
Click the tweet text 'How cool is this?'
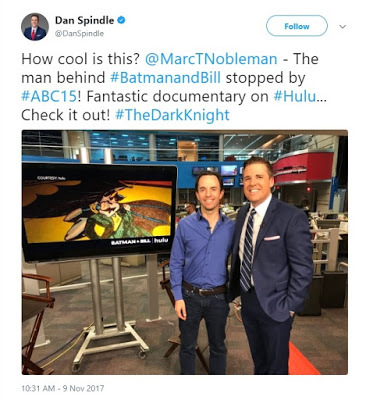click(x=80, y=59)
